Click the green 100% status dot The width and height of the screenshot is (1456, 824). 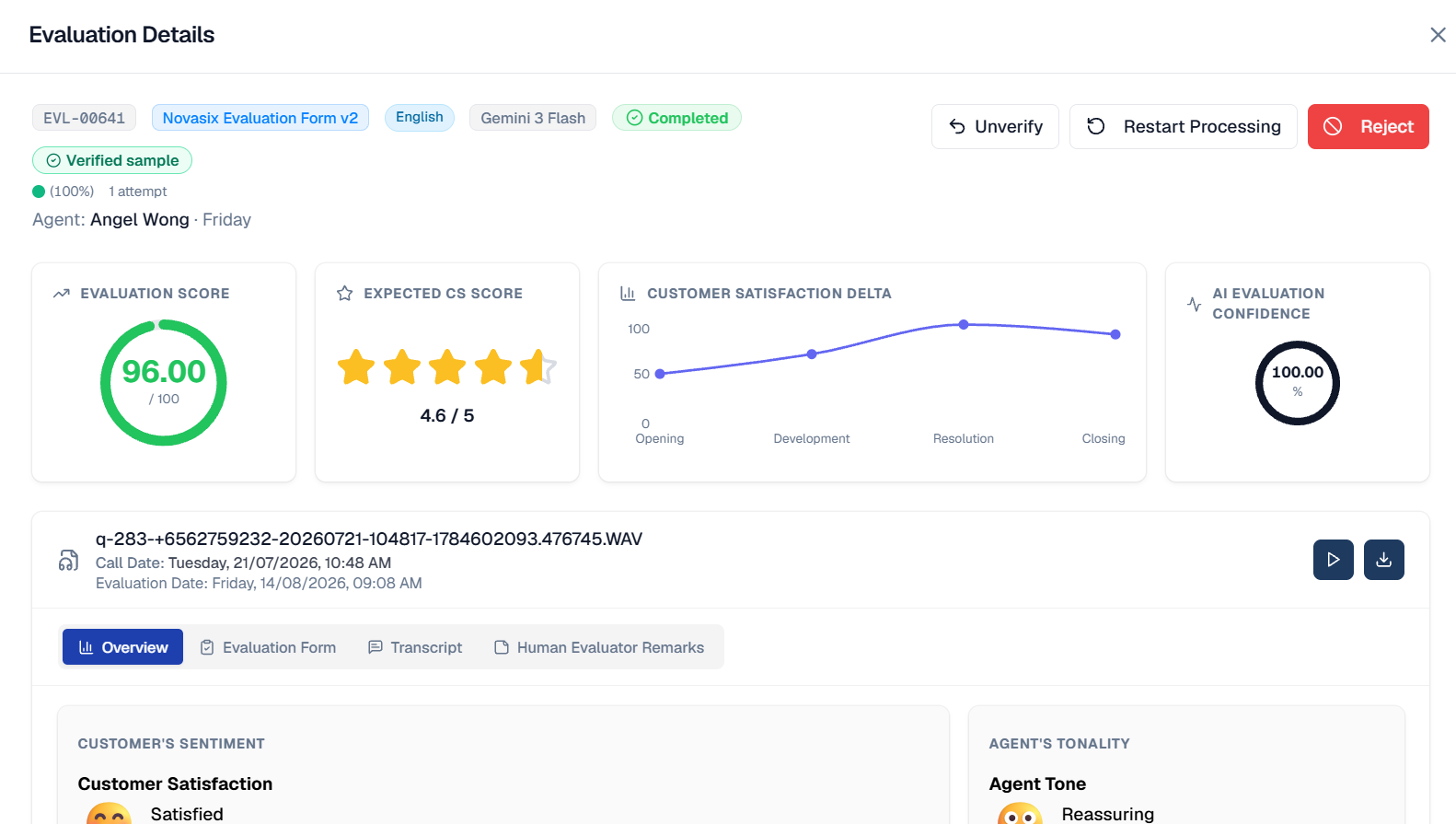[39, 191]
